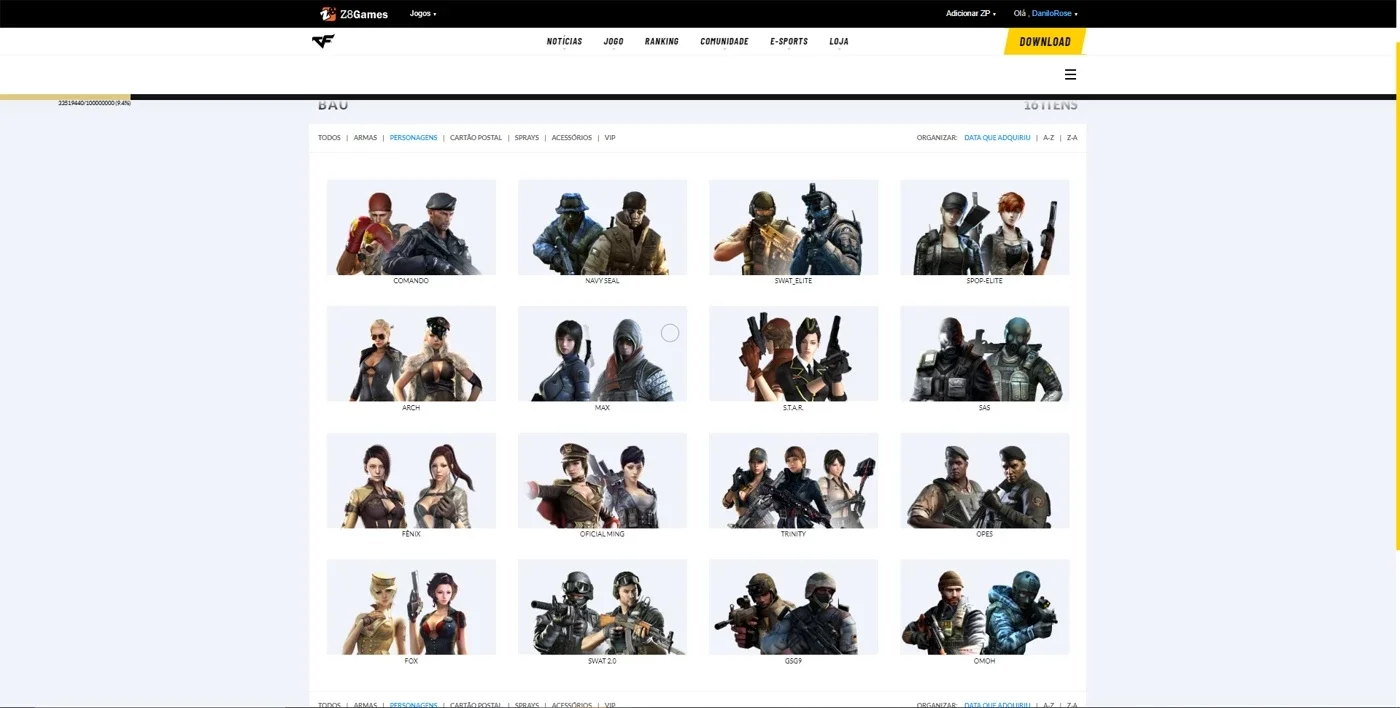Screen dimensions: 1400x708
Task: Expand the Adicionar ZP dropdown
Action: click(x=970, y=14)
